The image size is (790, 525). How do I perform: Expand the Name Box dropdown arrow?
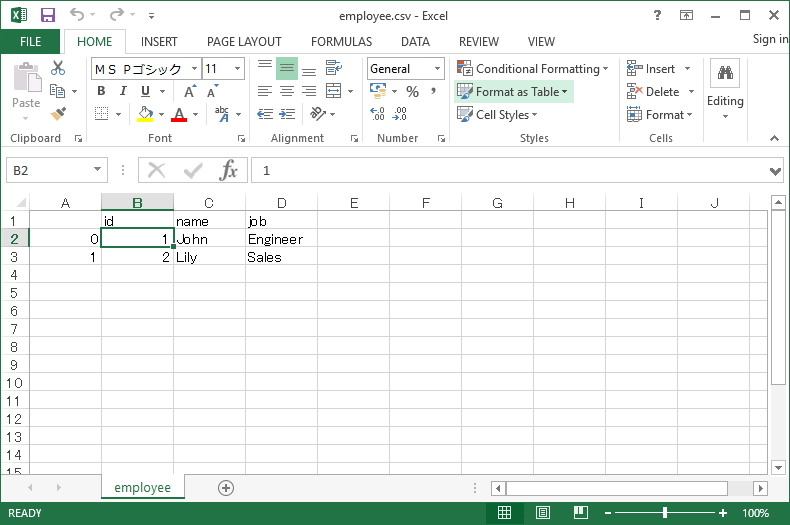(96, 171)
